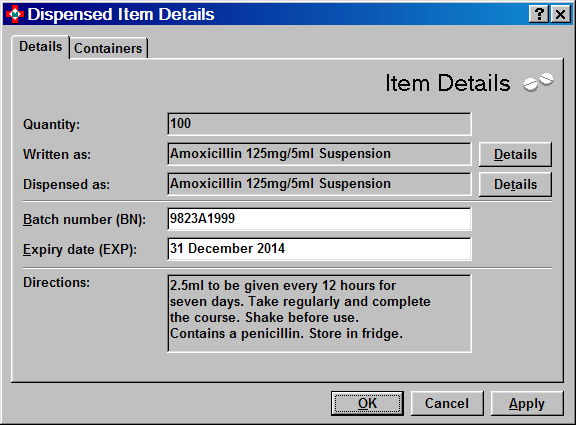Switch to the Containers tab

[108, 48]
